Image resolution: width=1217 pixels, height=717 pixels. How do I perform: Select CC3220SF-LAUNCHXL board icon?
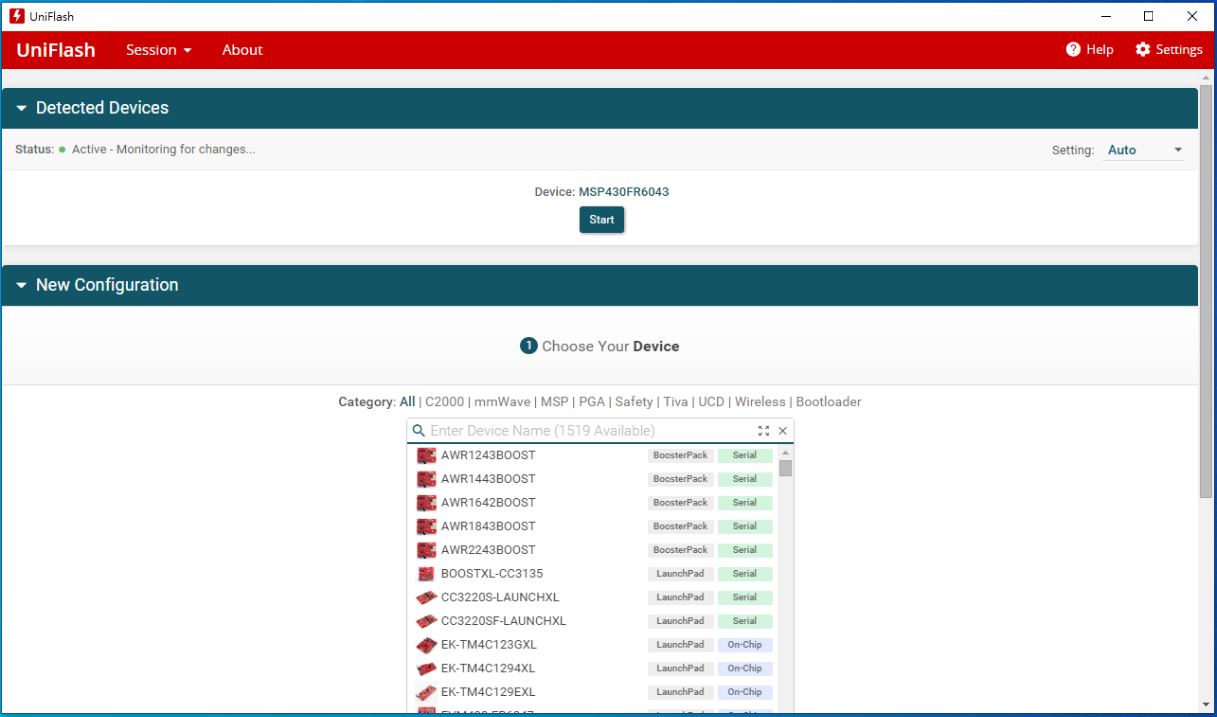tap(426, 621)
